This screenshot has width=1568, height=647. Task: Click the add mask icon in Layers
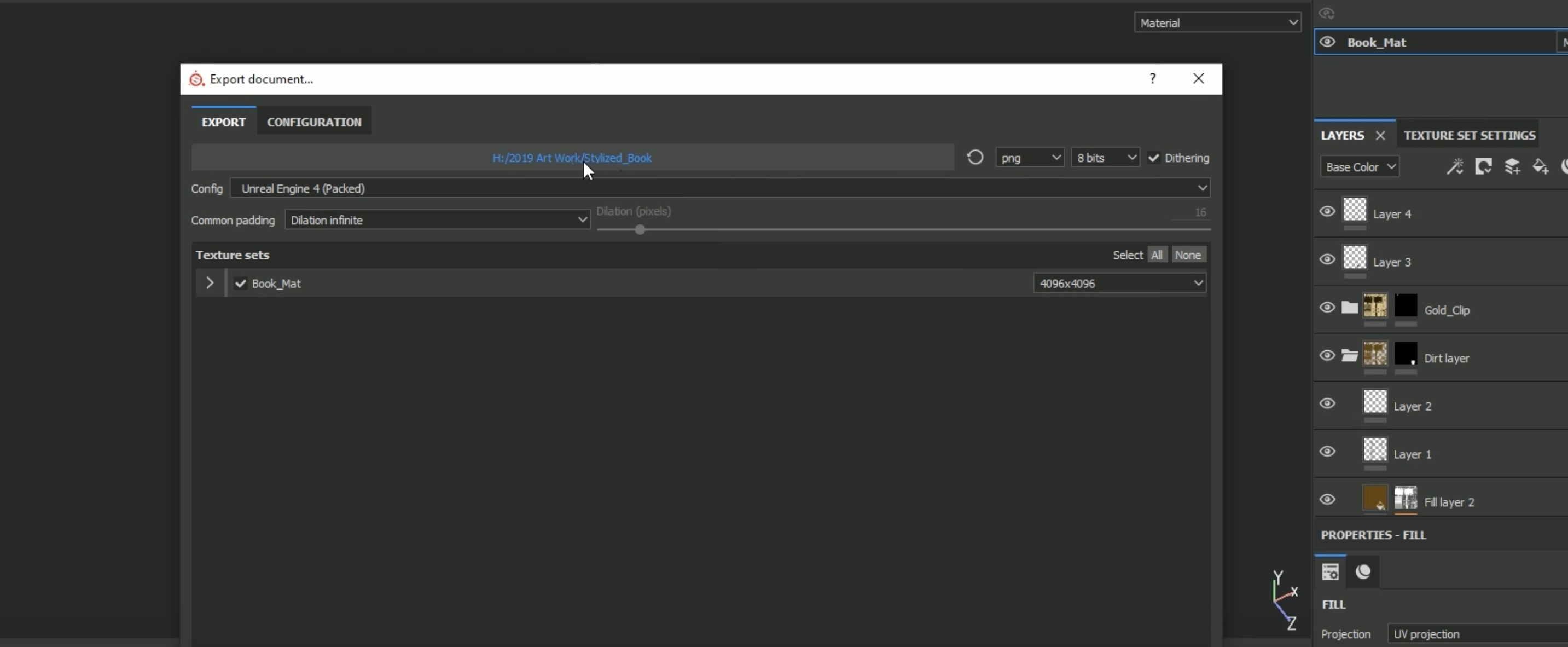coord(1483,166)
